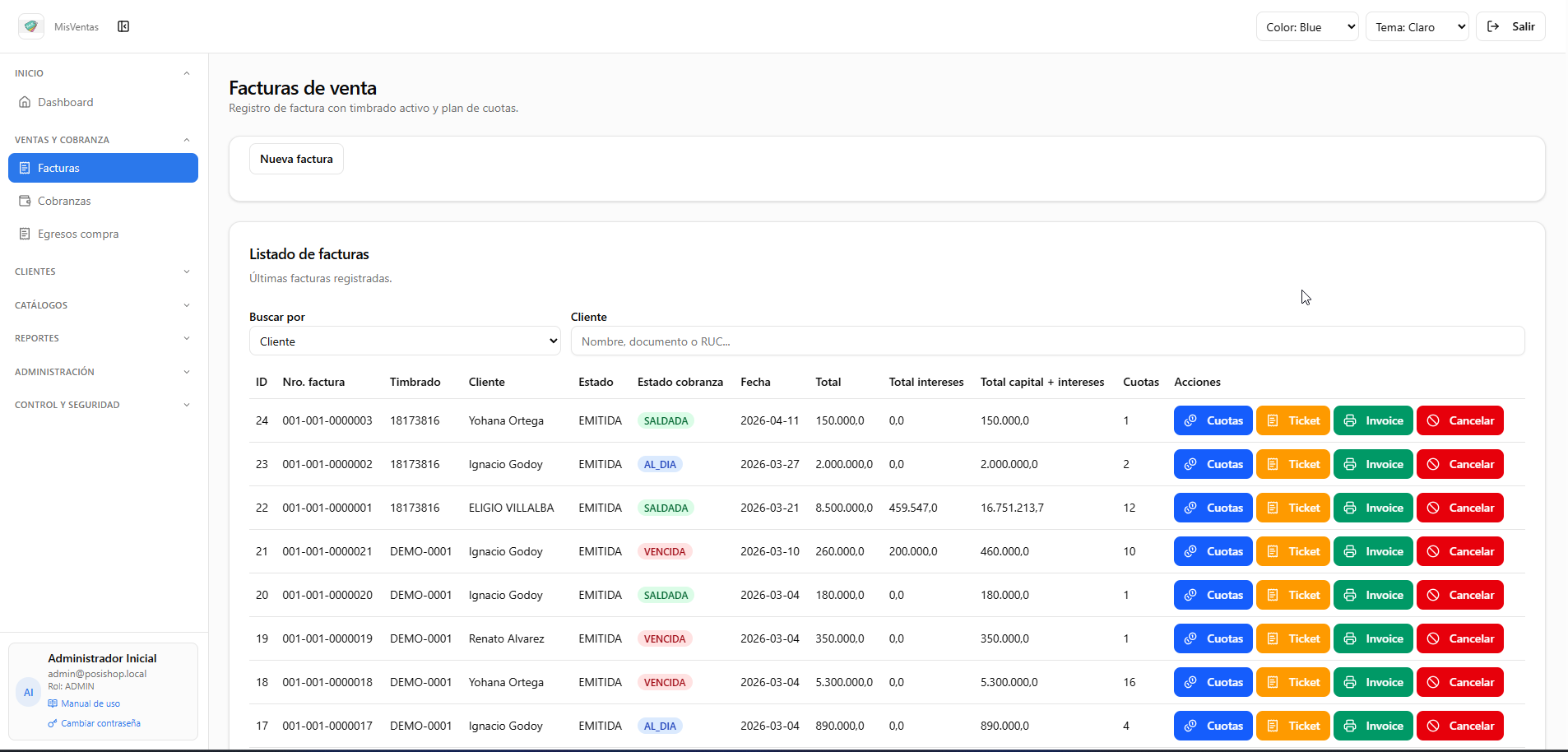Cancel invoice 001-001-0000021
The height and width of the screenshot is (752, 1568).
tap(1460, 551)
